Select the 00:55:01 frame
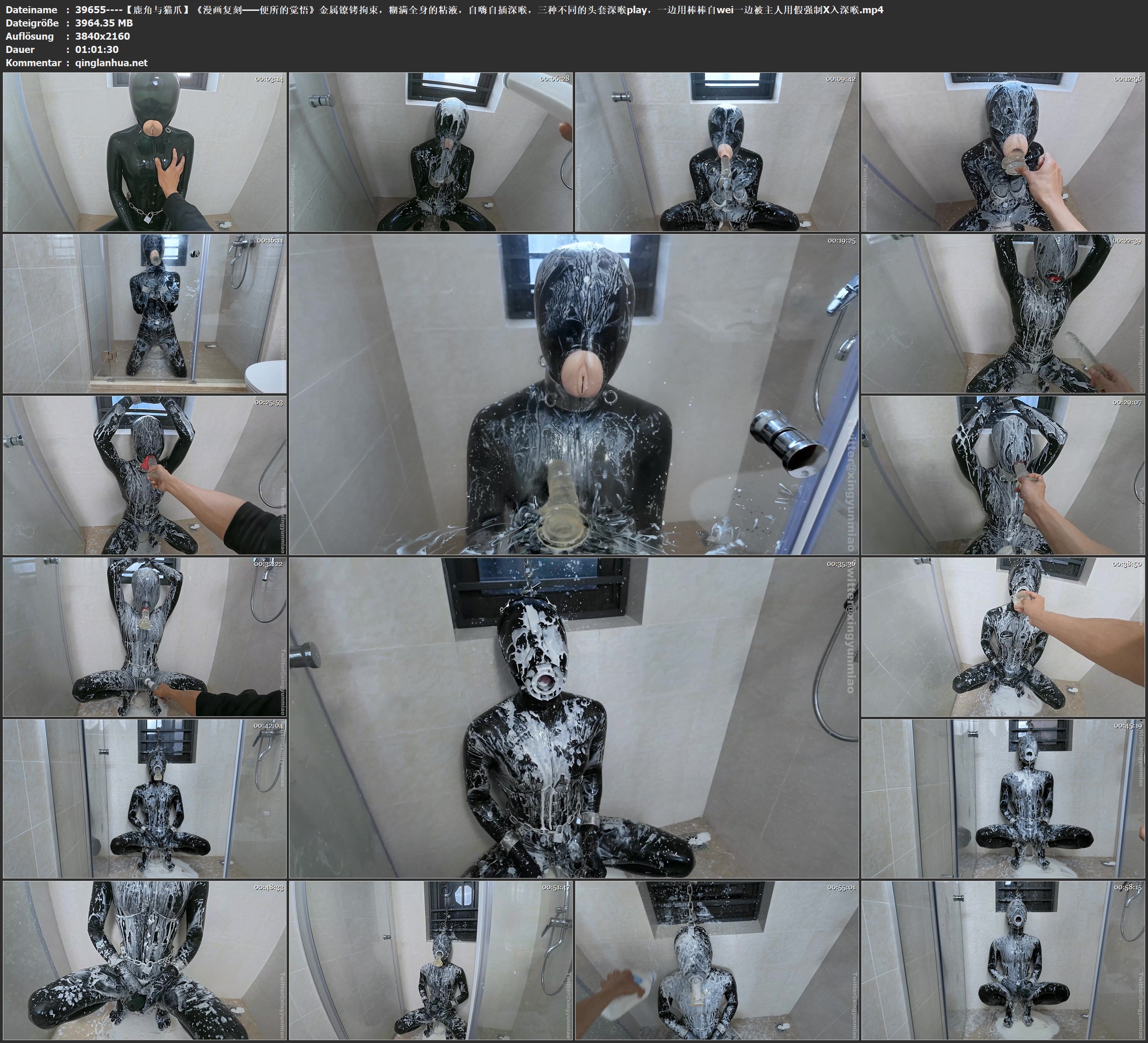Viewport: 1148px width, 1043px height. [x=717, y=960]
